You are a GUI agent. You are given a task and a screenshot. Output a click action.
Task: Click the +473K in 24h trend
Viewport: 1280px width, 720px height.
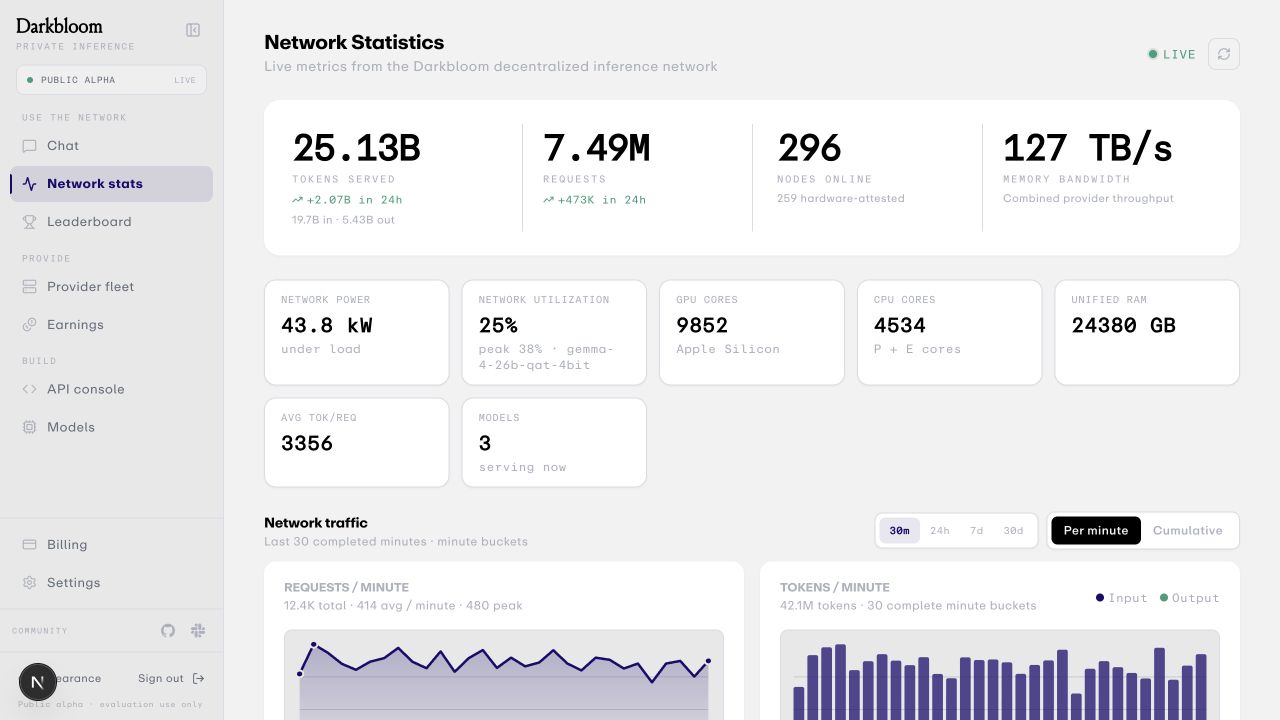click(594, 200)
